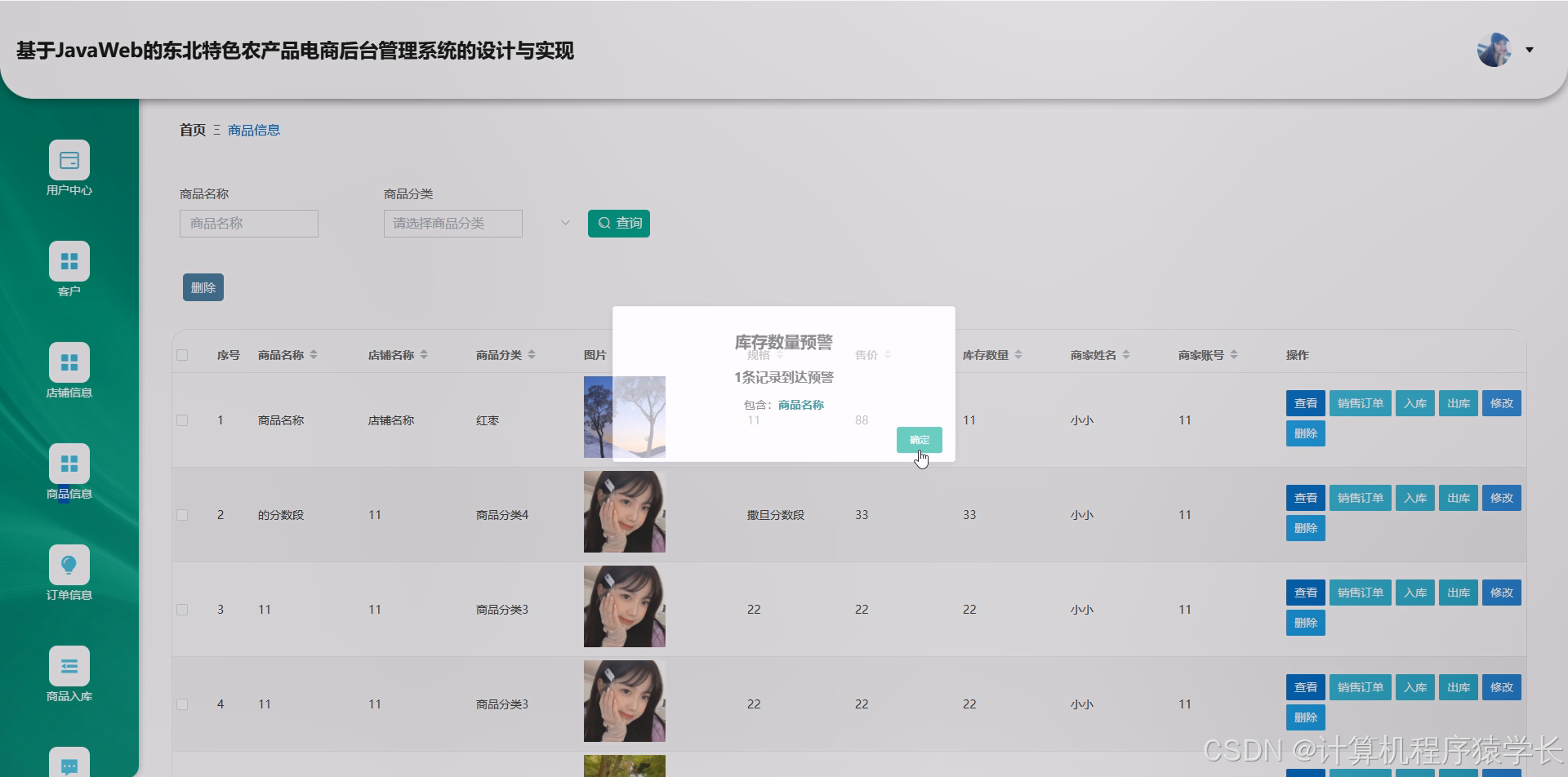Check the row 1 商品名称 checkbox

[182, 420]
